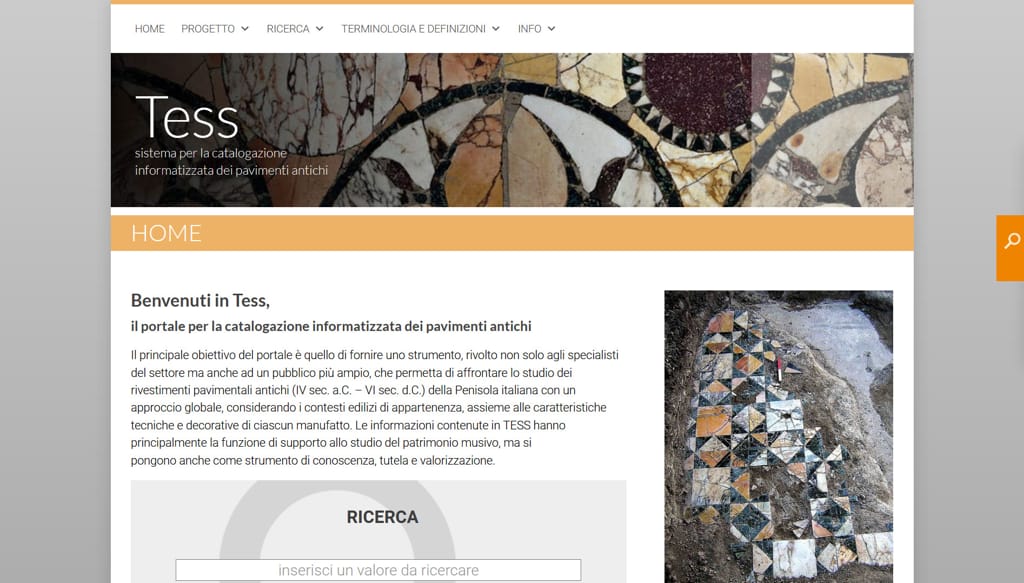1024x583 pixels.
Task: Click the intro paragraph about the portal
Action: click(375, 407)
